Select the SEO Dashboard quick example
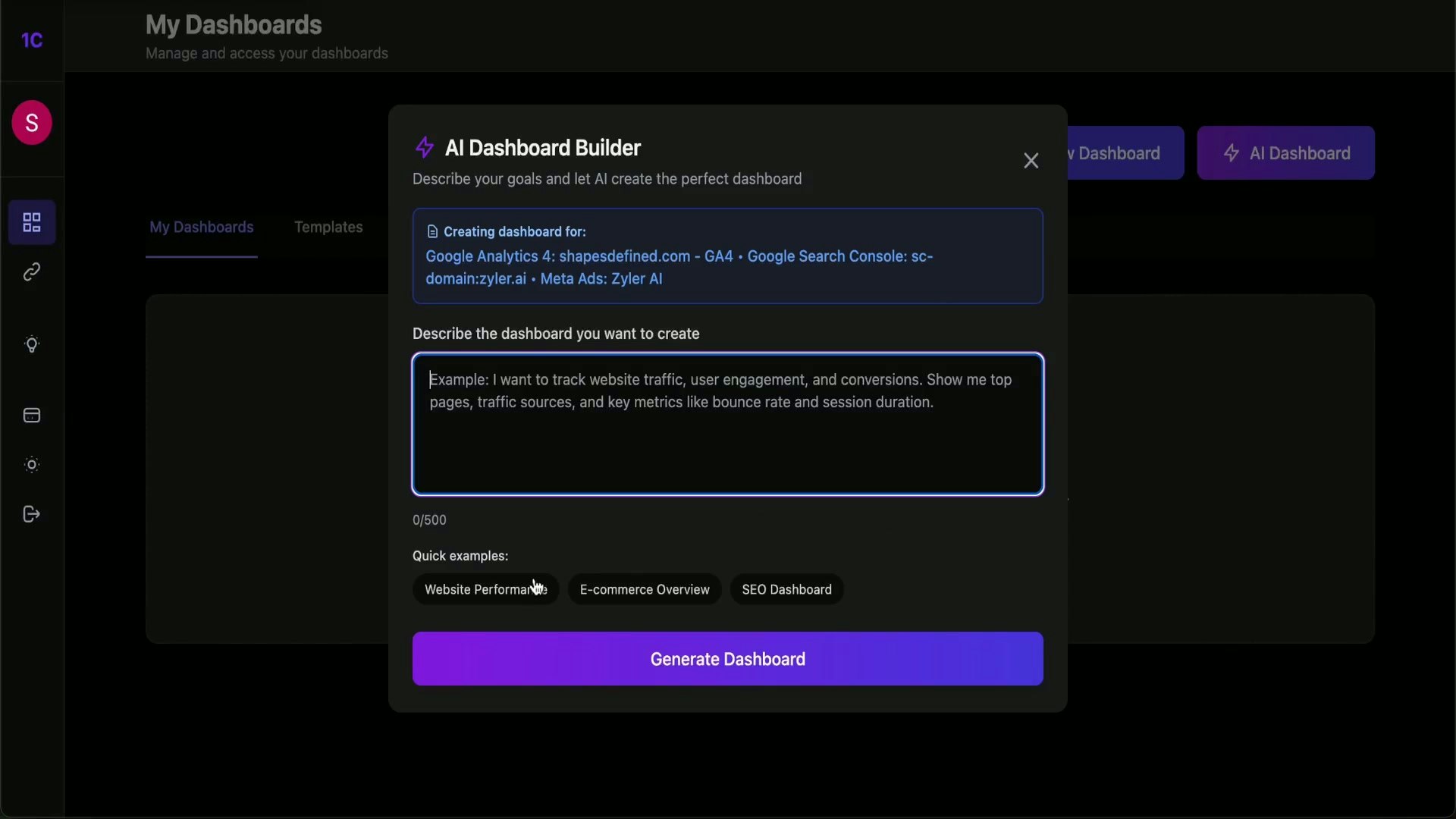Screen dimensions: 1456x819 point(786,590)
